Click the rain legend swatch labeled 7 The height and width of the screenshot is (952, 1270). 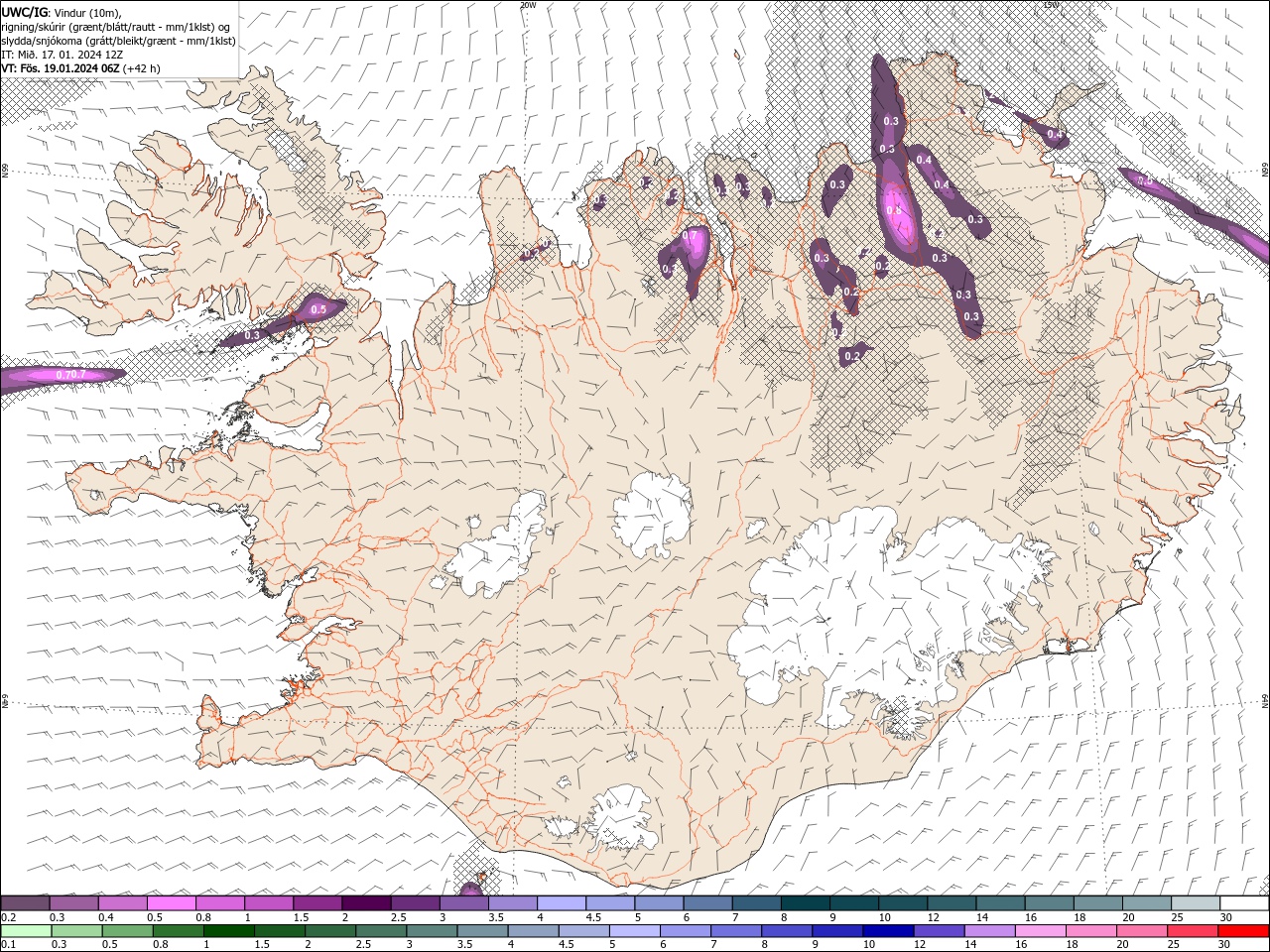(x=734, y=931)
